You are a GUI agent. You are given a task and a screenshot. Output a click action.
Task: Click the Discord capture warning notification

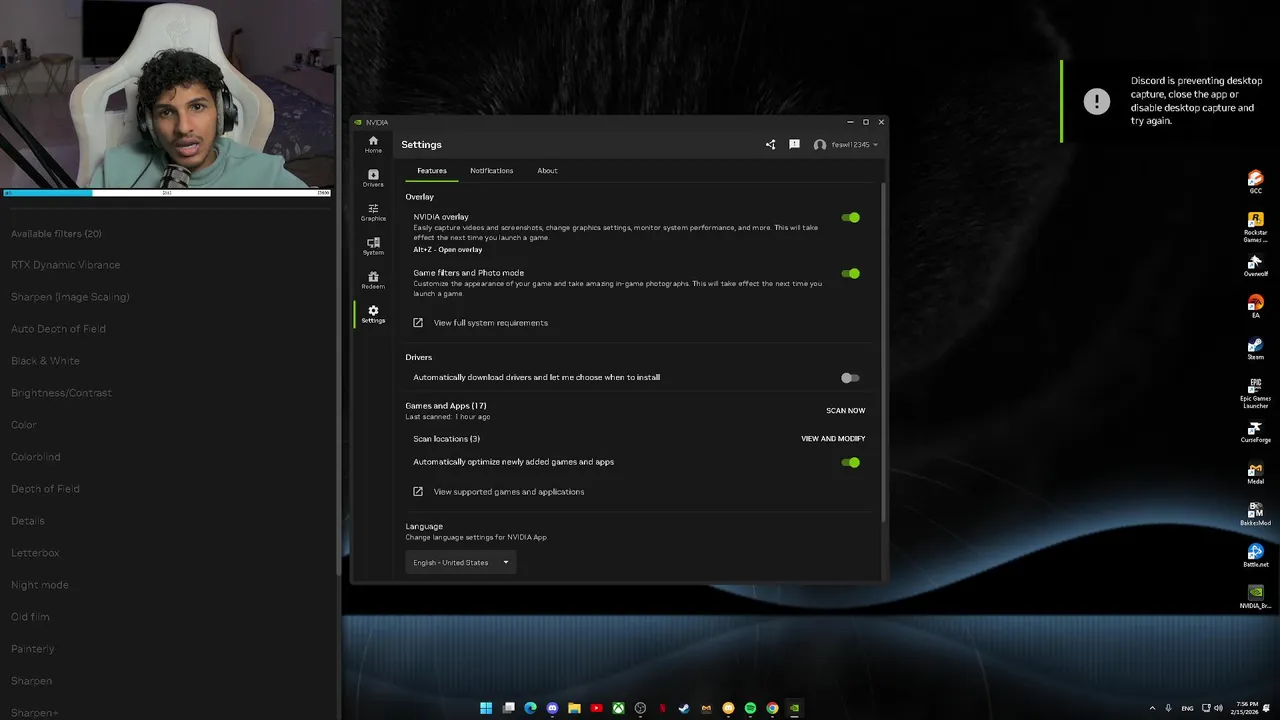coord(1171,101)
